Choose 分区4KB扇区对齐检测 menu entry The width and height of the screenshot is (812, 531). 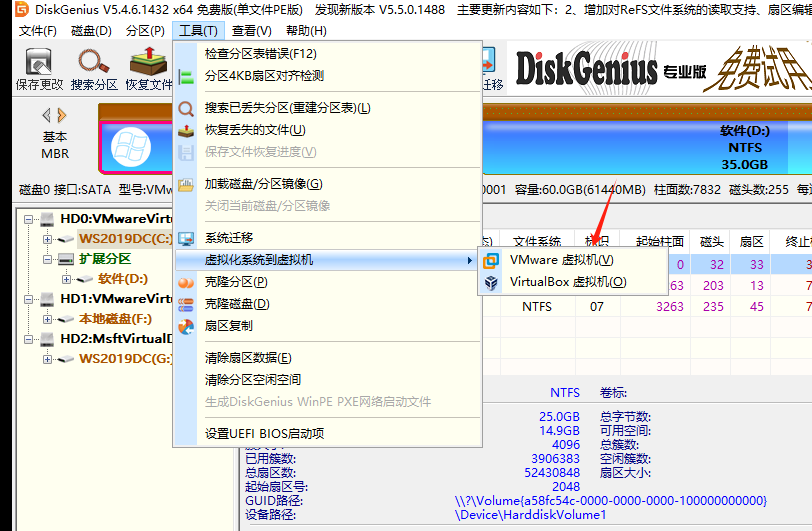coord(328,76)
